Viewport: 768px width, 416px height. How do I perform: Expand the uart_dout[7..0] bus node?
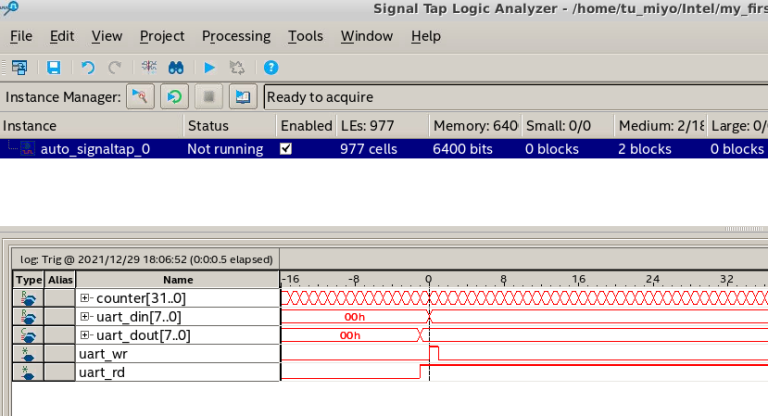tap(86, 335)
